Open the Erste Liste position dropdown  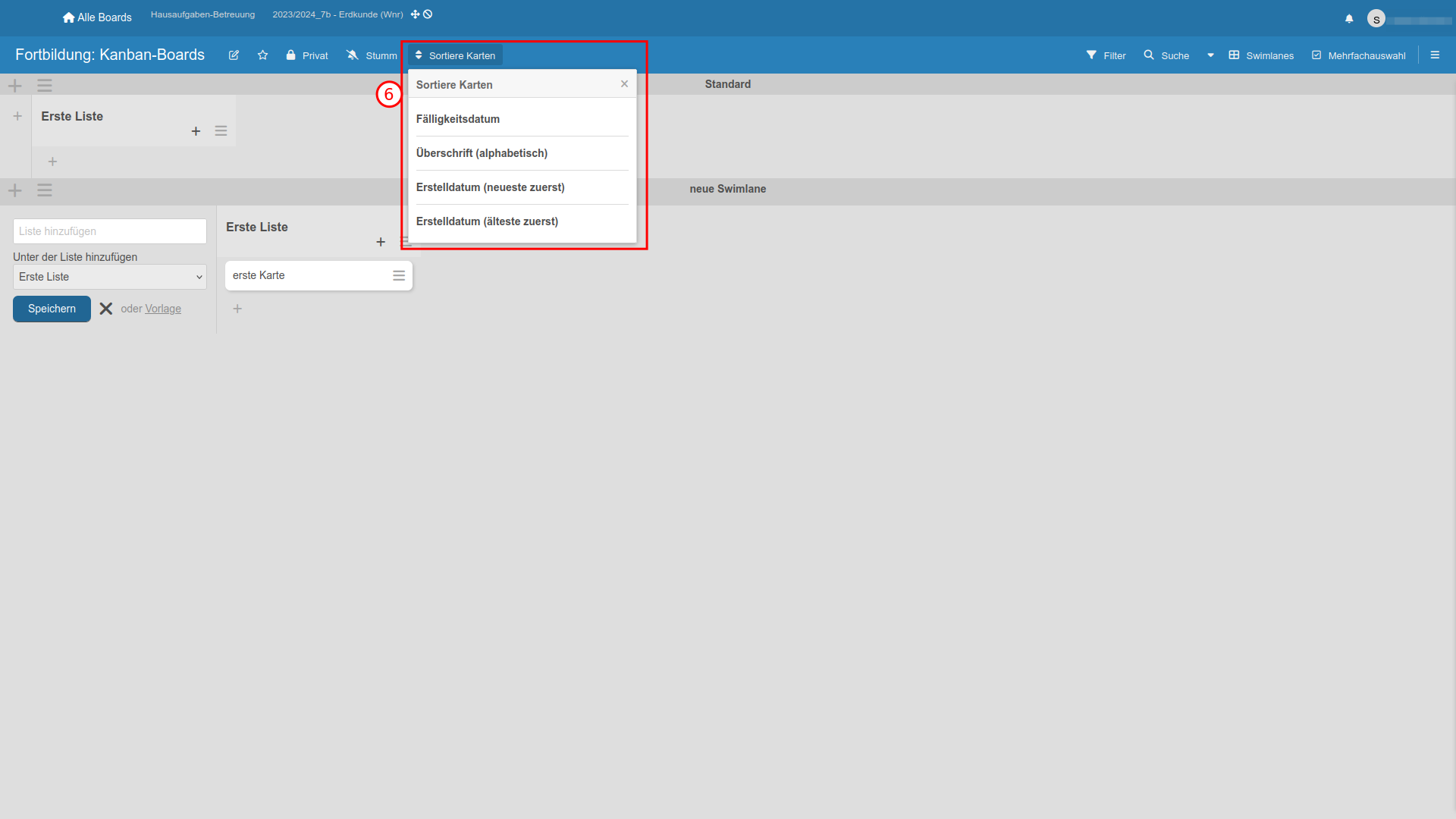[110, 277]
